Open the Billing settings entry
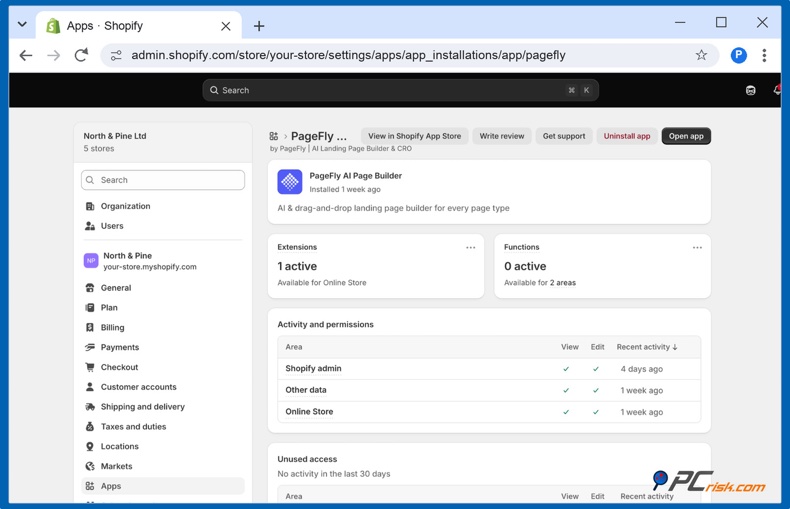The width and height of the screenshot is (790, 509). click(163, 328)
